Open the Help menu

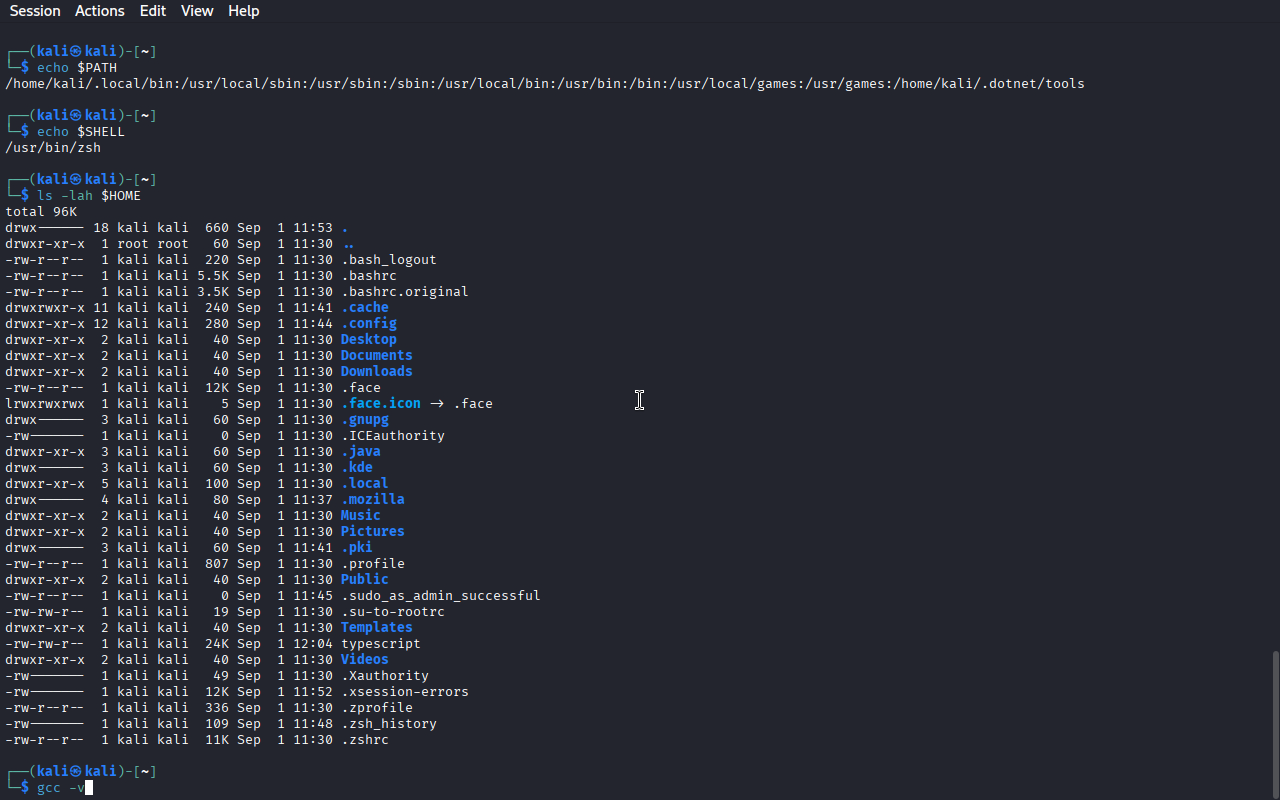click(x=243, y=11)
